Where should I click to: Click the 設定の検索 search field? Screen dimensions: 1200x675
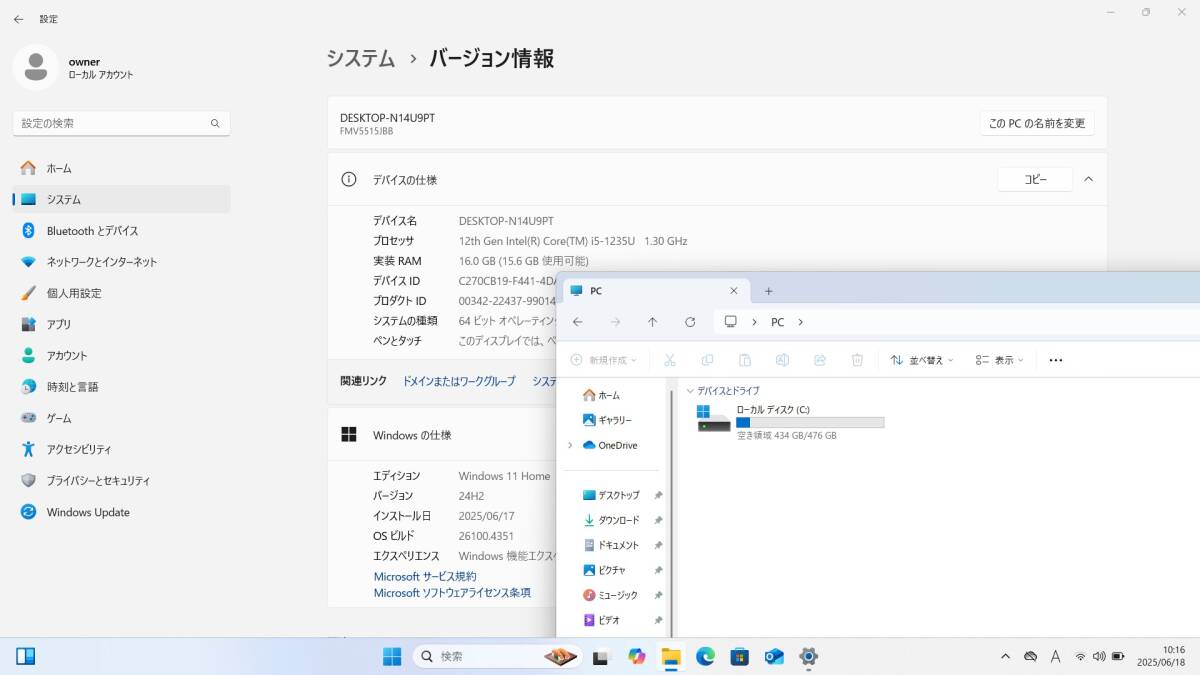120,122
